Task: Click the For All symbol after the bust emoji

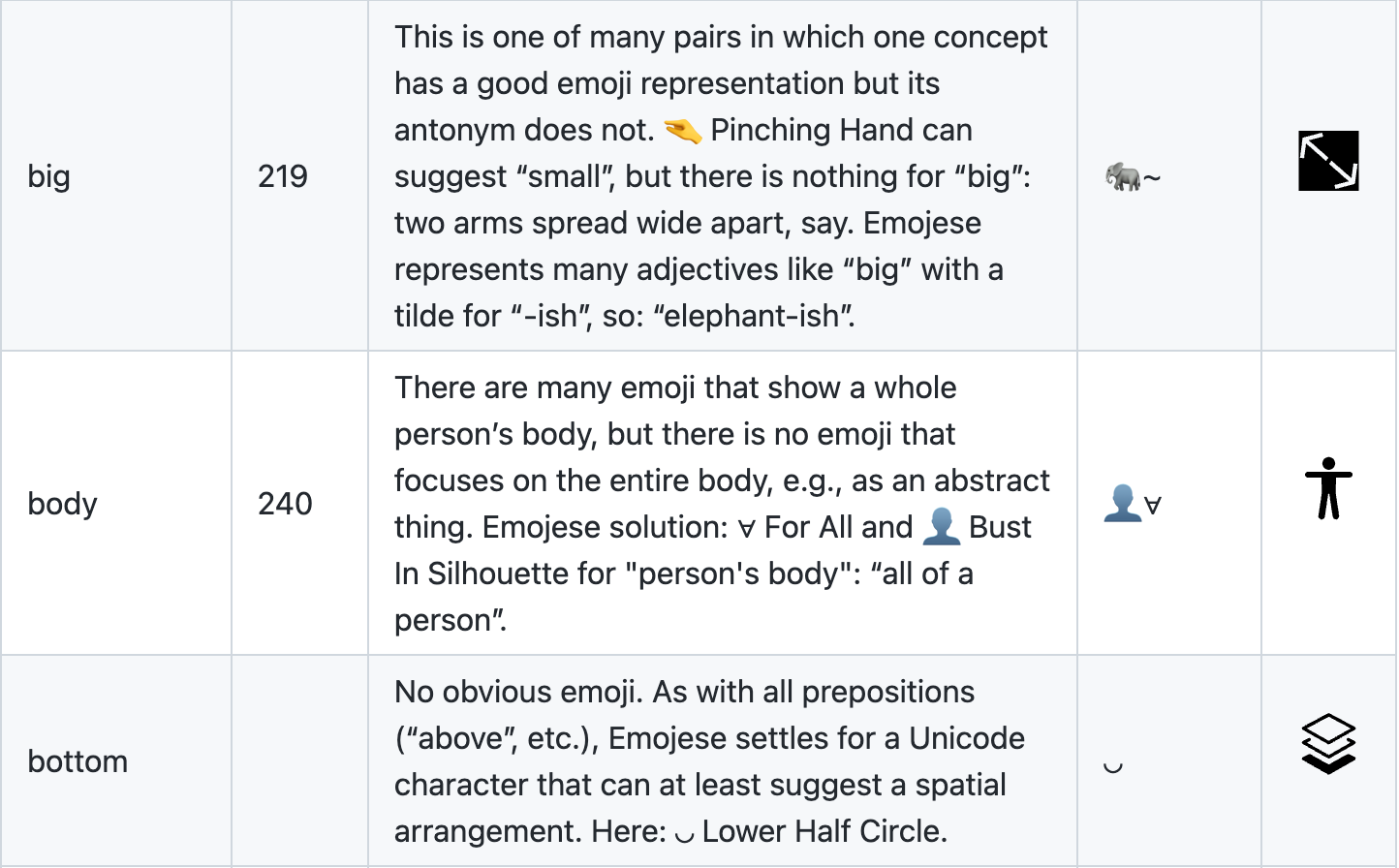Action: 1152,506
